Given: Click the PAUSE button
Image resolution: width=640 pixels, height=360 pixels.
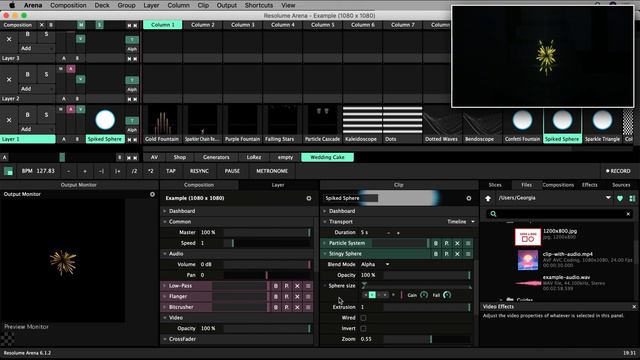Looking at the screenshot, I should tap(232, 171).
